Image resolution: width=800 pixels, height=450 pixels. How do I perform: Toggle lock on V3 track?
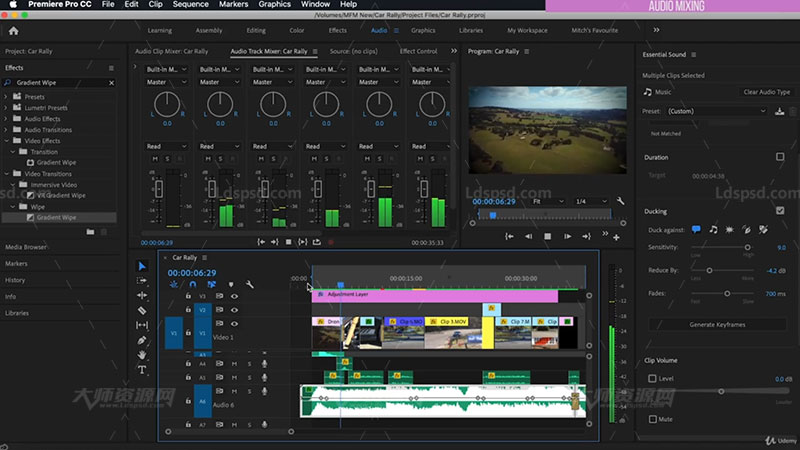pos(188,296)
